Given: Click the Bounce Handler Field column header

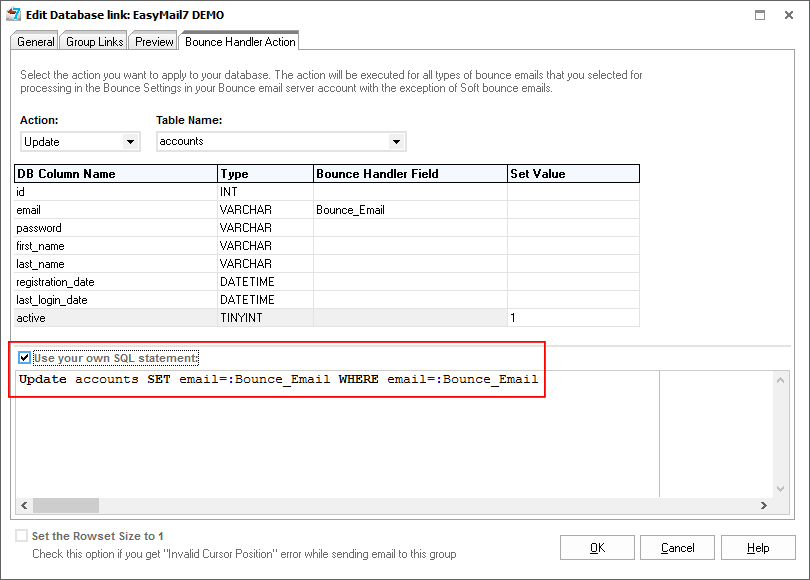Looking at the screenshot, I should (x=410, y=174).
